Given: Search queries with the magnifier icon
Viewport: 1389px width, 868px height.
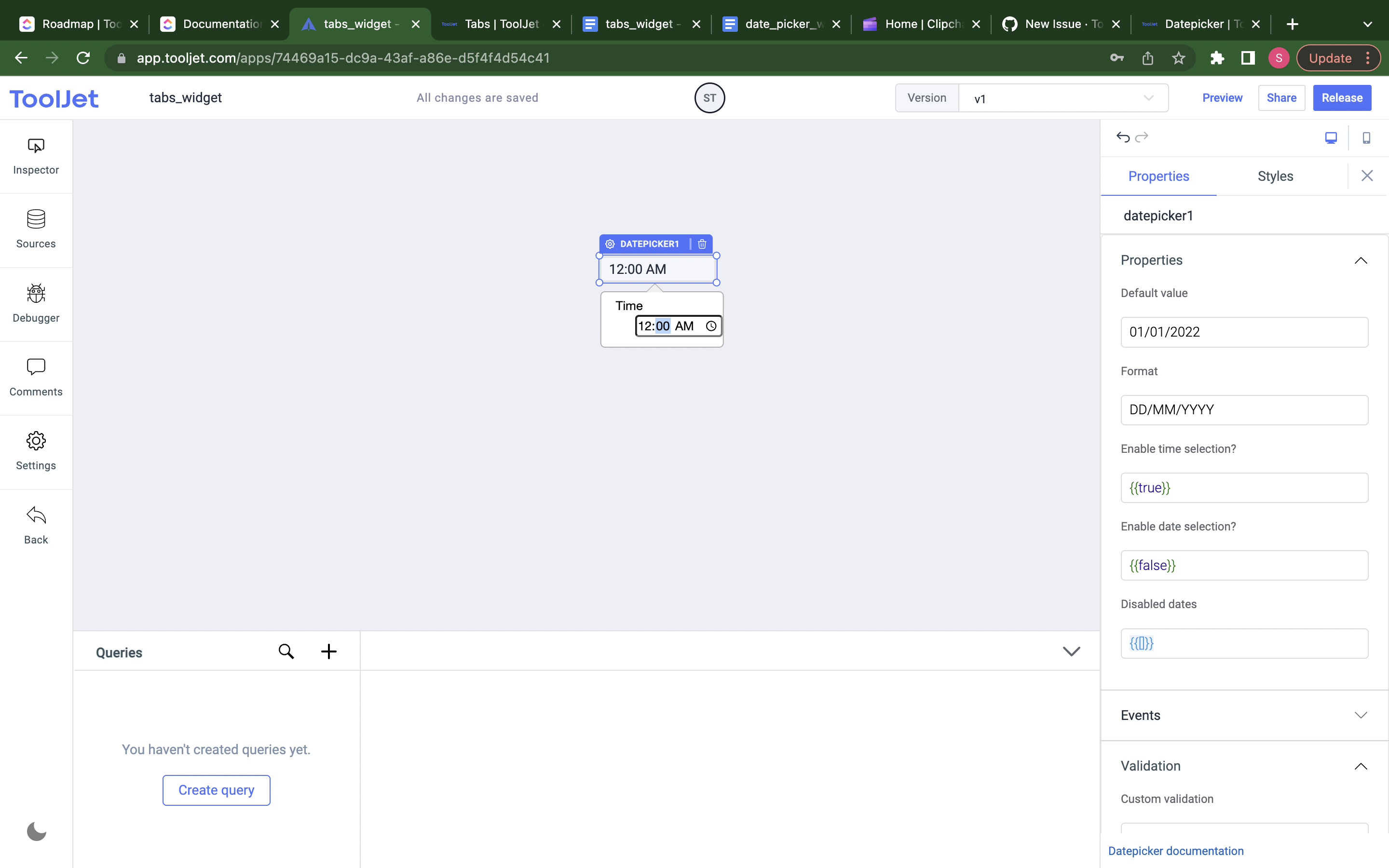Looking at the screenshot, I should (286, 651).
